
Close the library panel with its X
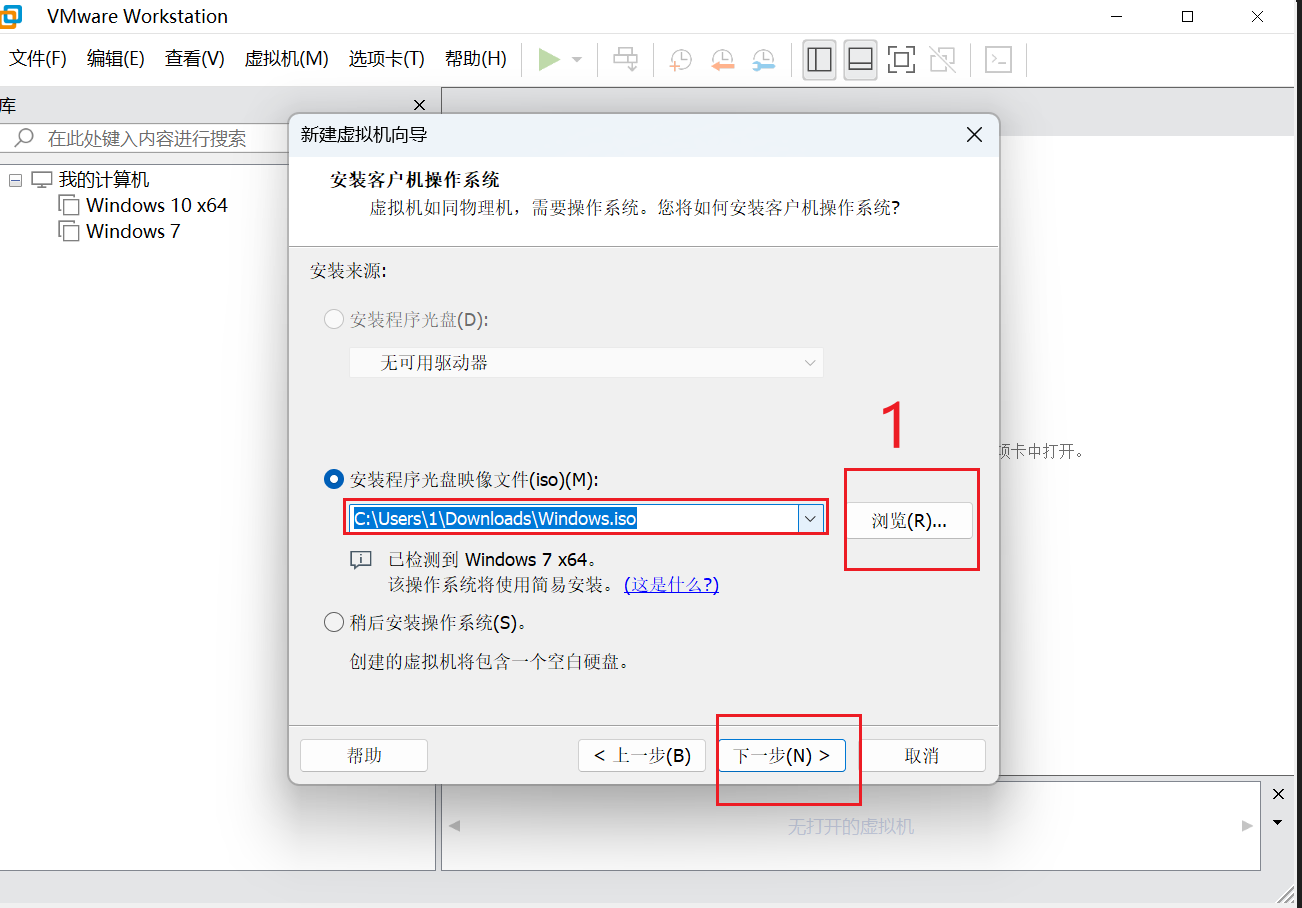click(x=420, y=105)
